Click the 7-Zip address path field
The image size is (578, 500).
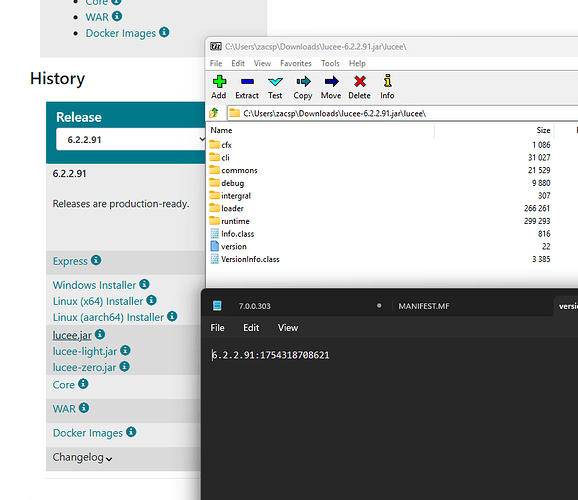403,113
